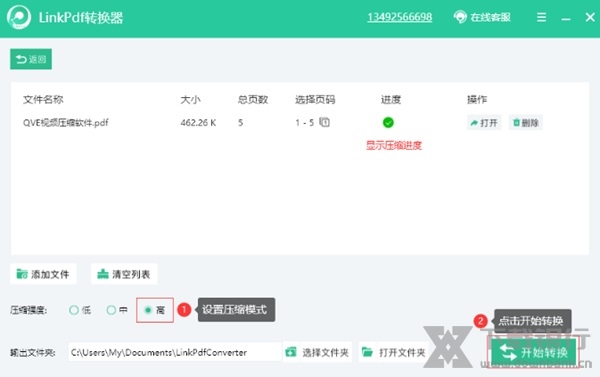Start conversion with 开始转换 button
The width and height of the screenshot is (600, 377).
coord(534,352)
